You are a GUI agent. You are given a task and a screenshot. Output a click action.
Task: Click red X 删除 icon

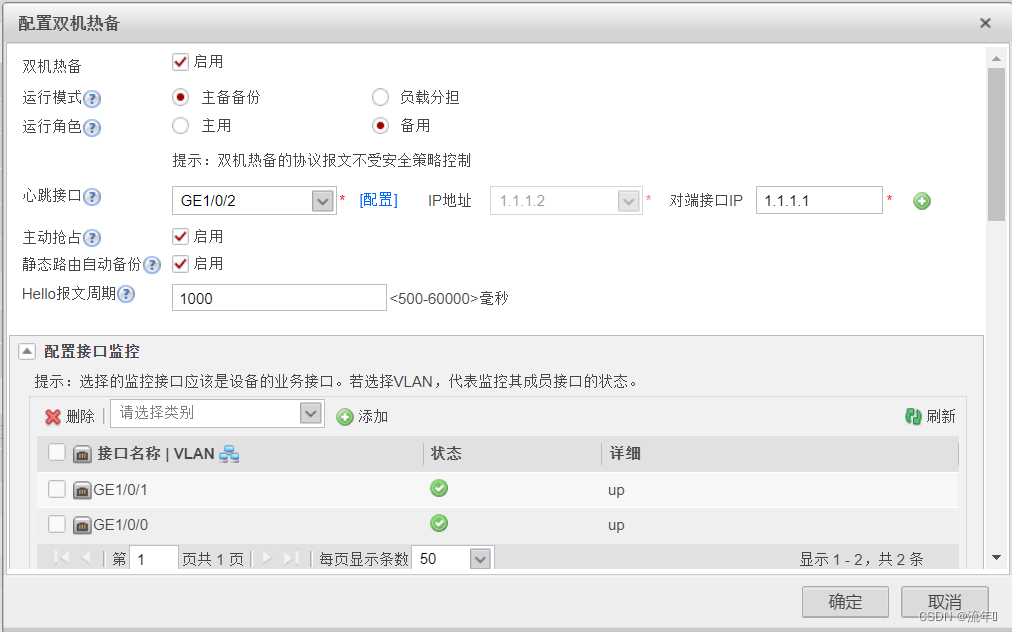(x=53, y=417)
